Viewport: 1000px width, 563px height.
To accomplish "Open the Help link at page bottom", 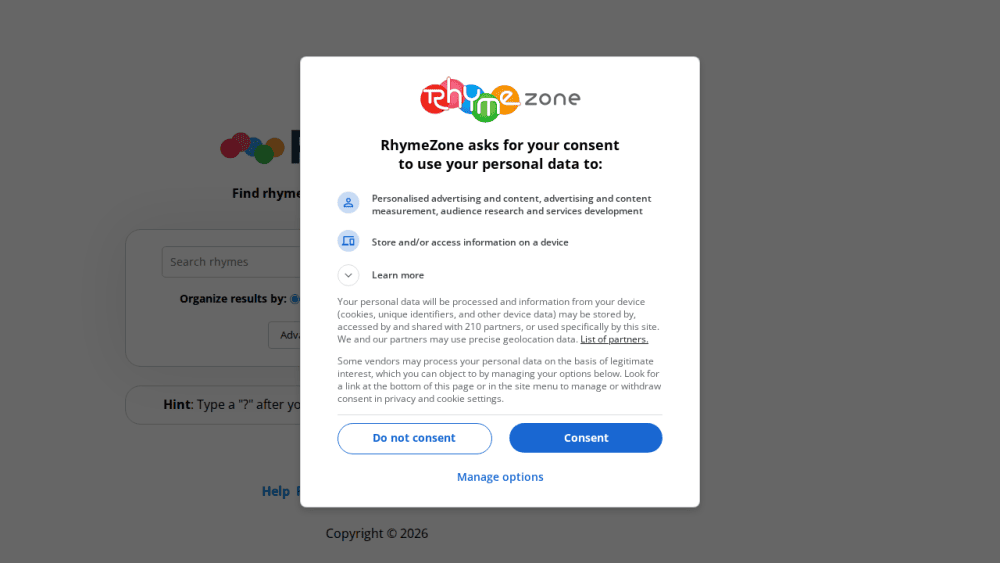I will click(x=276, y=492).
